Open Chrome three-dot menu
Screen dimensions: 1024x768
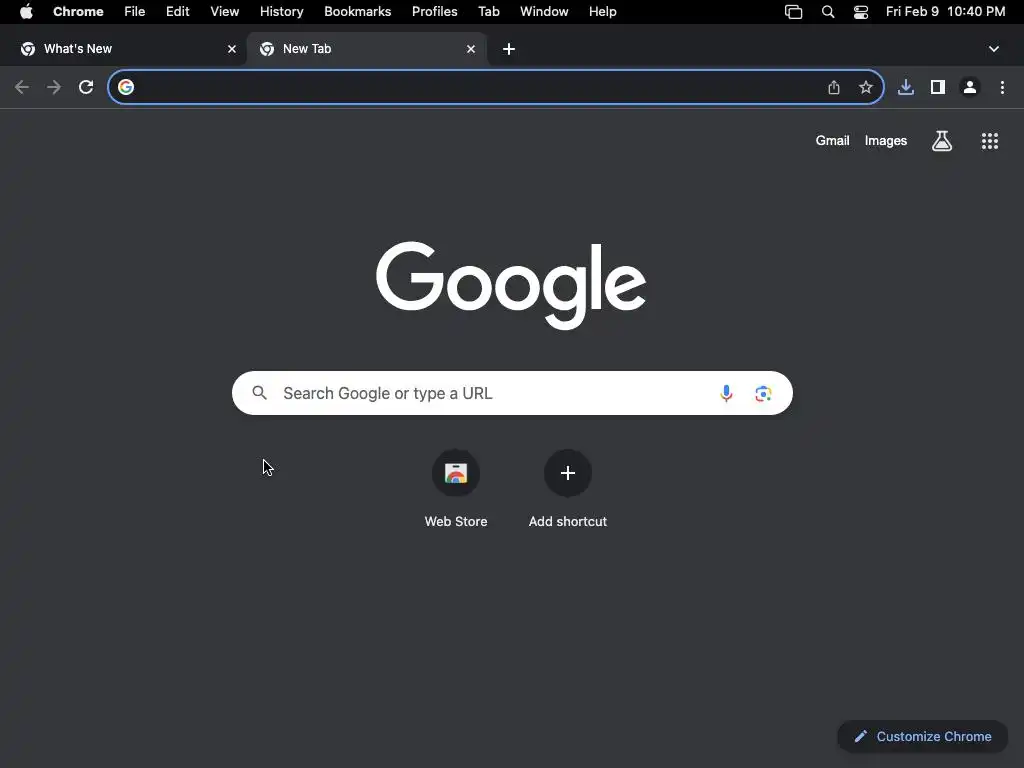(x=1002, y=87)
